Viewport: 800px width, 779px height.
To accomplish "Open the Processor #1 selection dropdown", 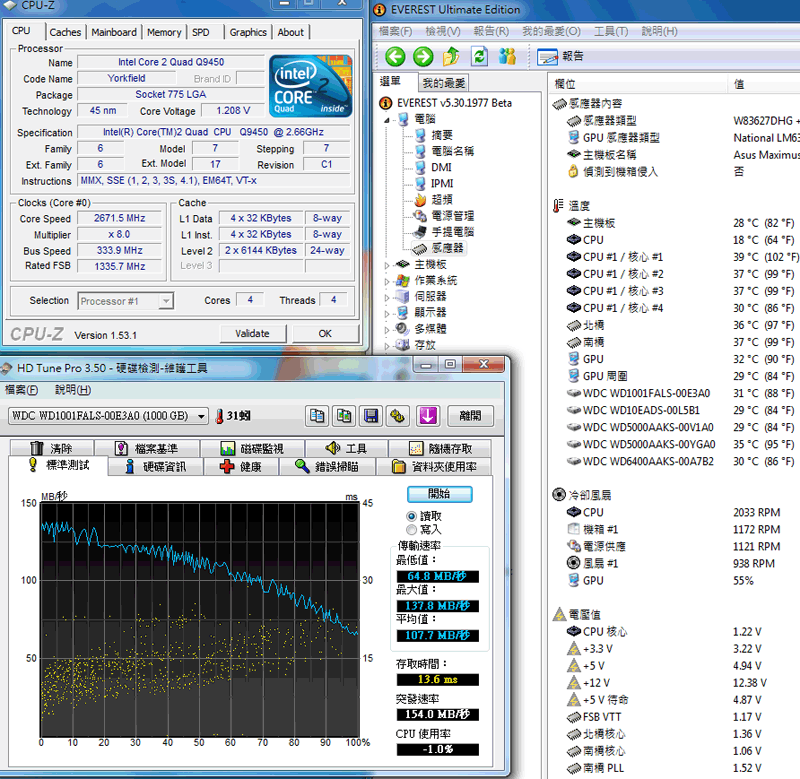I will coord(165,301).
